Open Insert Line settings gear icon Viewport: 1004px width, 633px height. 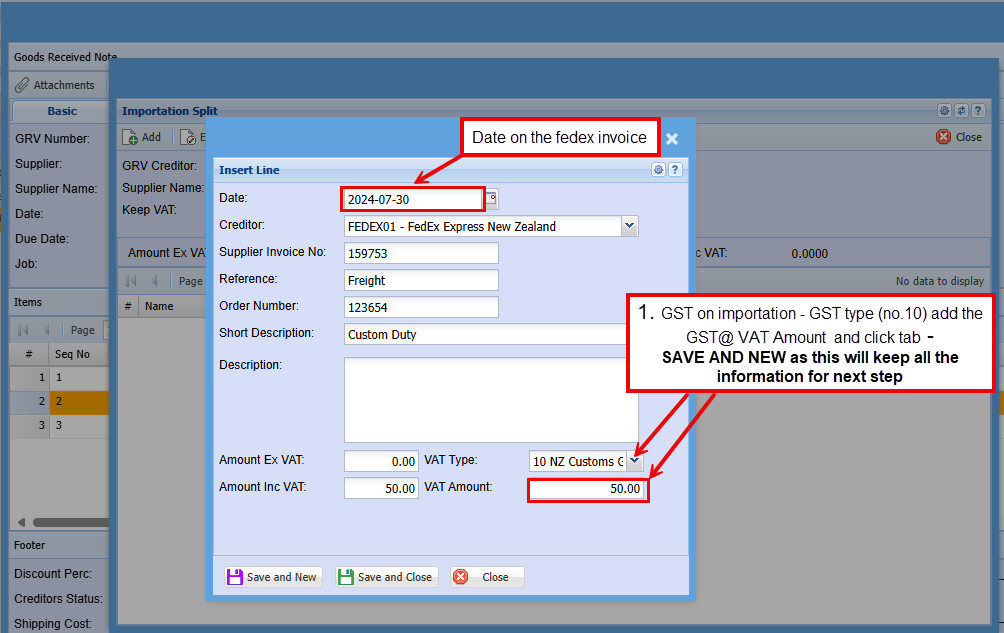point(658,170)
